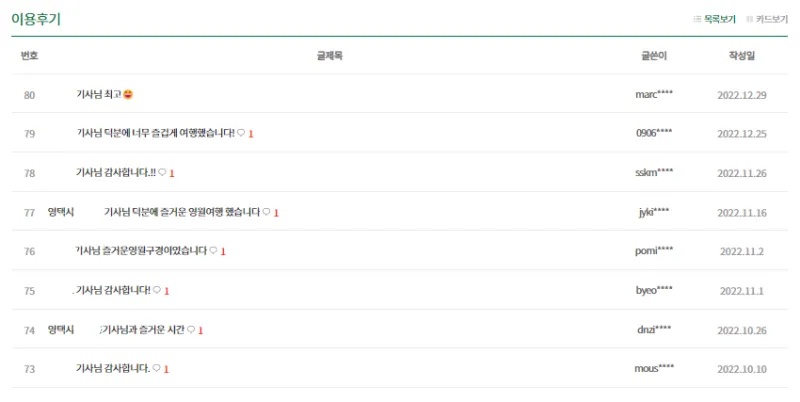Open review 76 about 영월구경
This screenshot has height=402, width=800.
(x=141, y=250)
